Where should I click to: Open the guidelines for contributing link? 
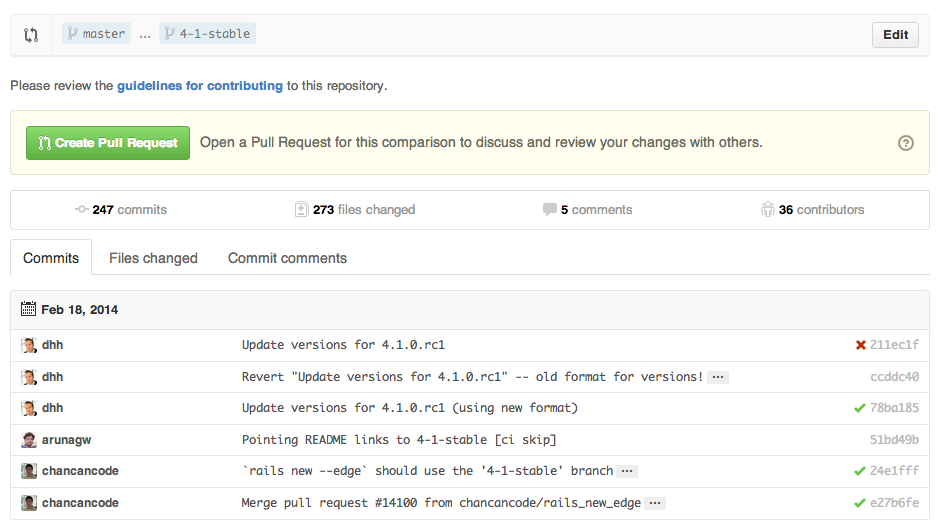coord(200,86)
